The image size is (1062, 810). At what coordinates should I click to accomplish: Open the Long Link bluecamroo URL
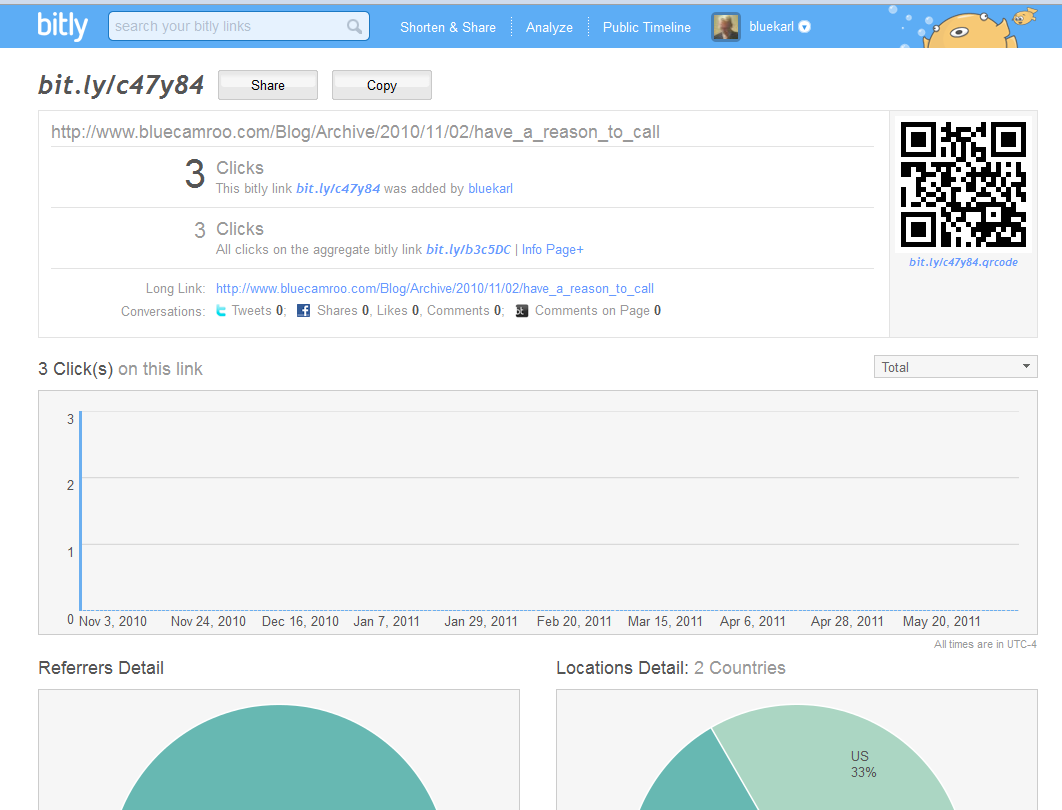[435, 289]
